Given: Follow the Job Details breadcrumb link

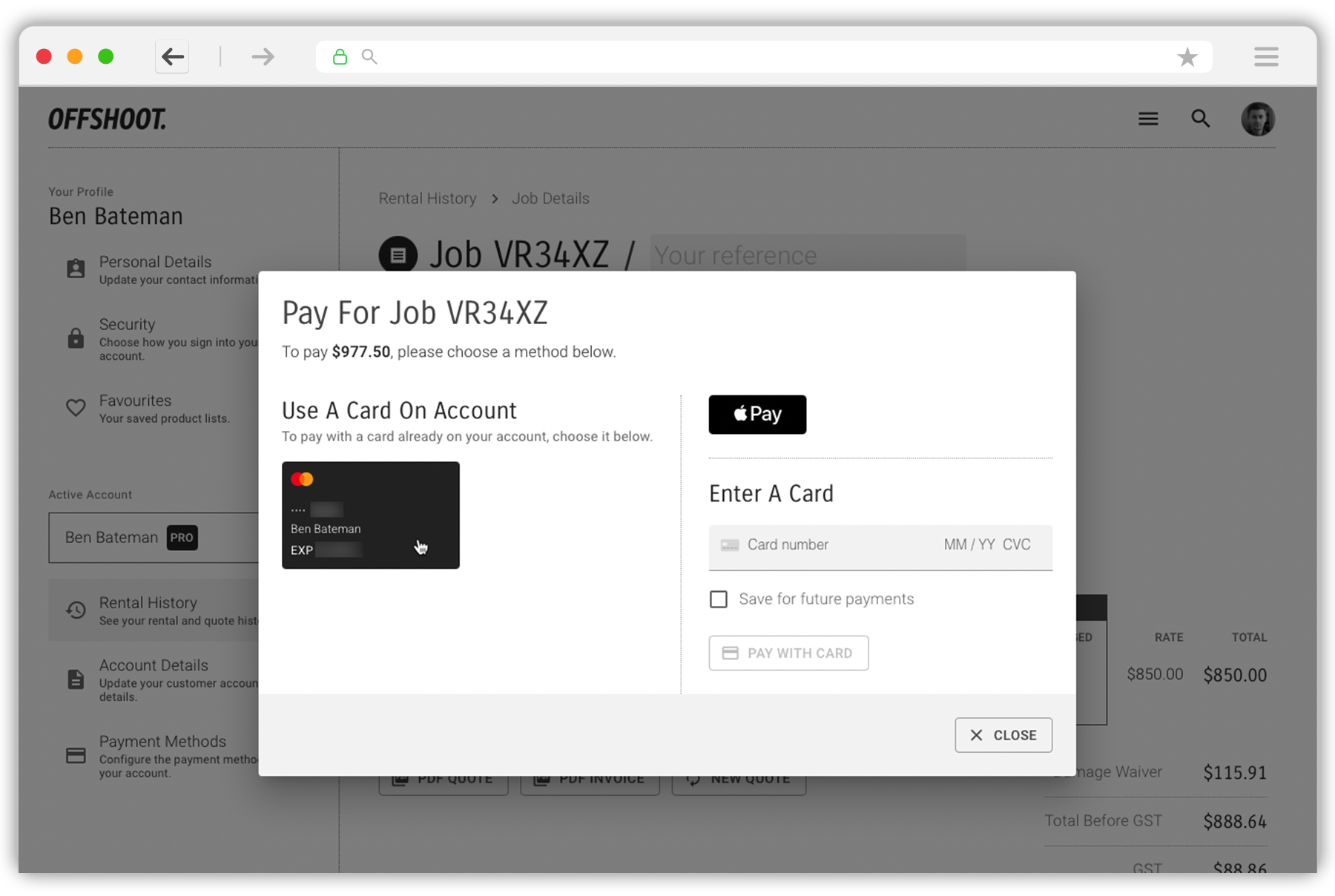Looking at the screenshot, I should tap(551, 199).
